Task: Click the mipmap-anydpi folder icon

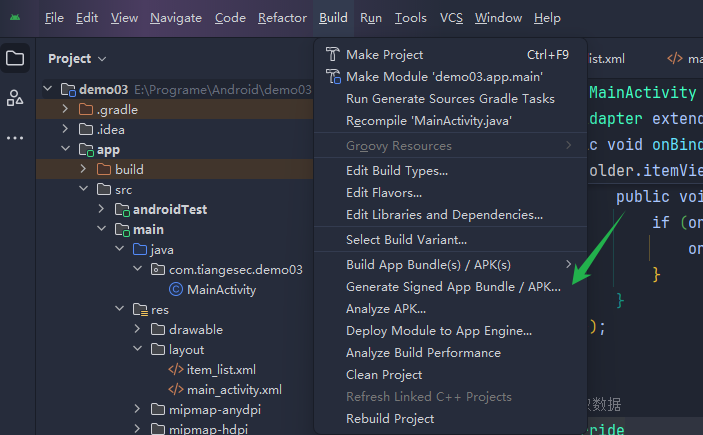Action: 158,409
